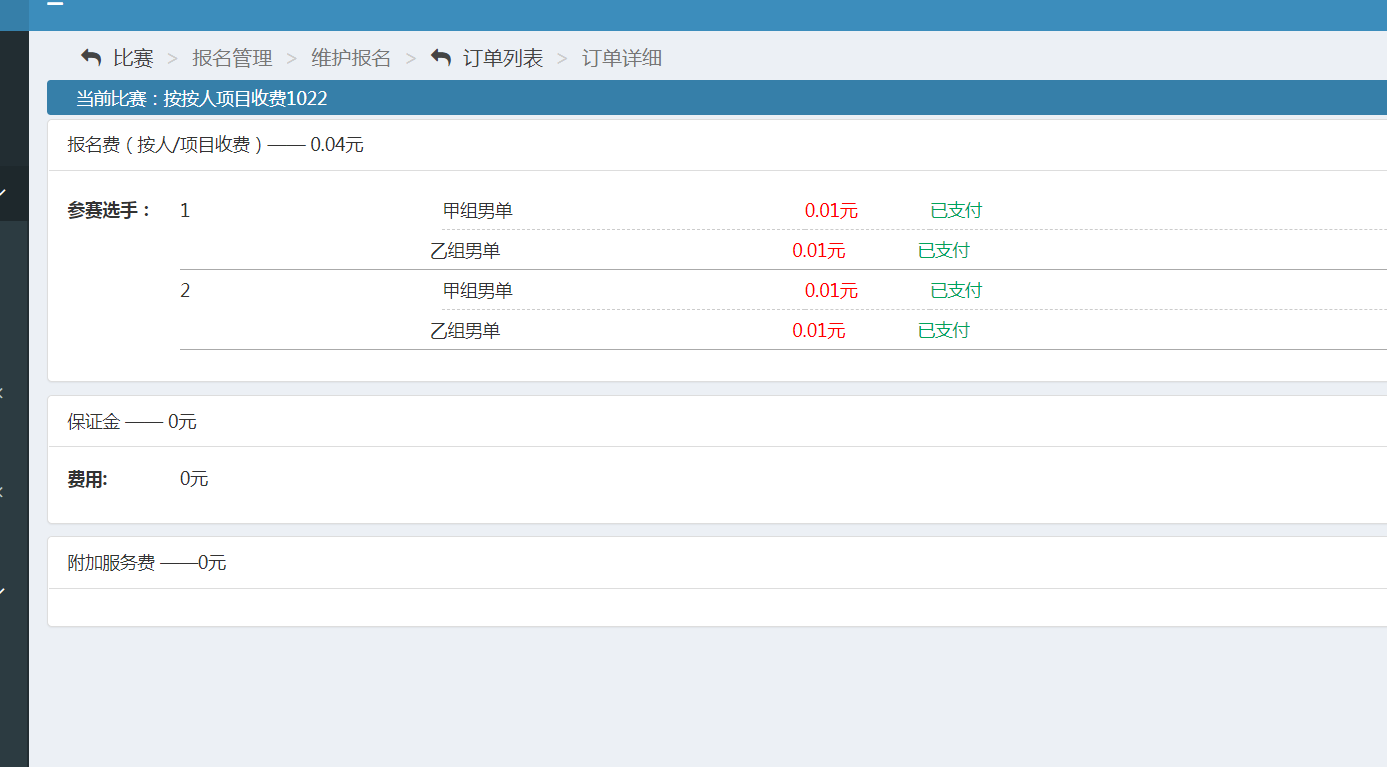
Task: Click 已支付 status for player 2's 甲组男单
Action: [x=956, y=290]
